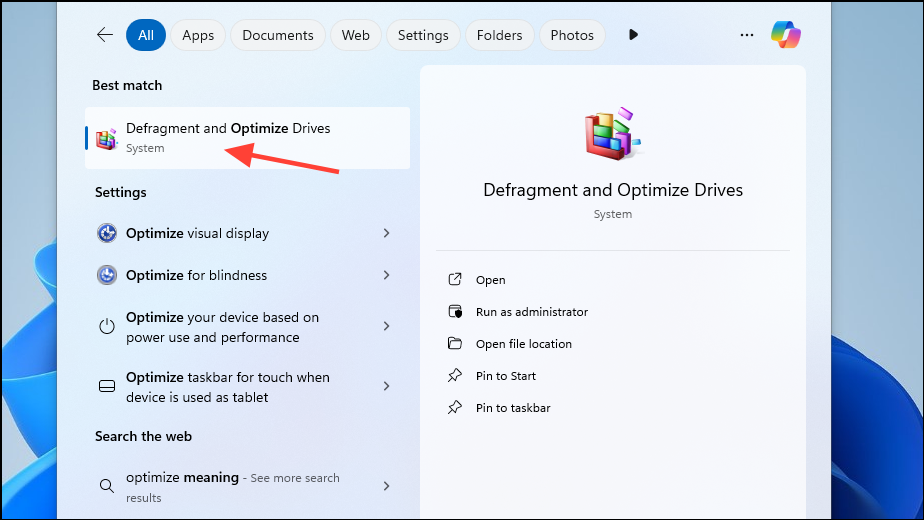Expand chevron for power use and performance
This screenshot has width=924, height=520.
[387, 326]
